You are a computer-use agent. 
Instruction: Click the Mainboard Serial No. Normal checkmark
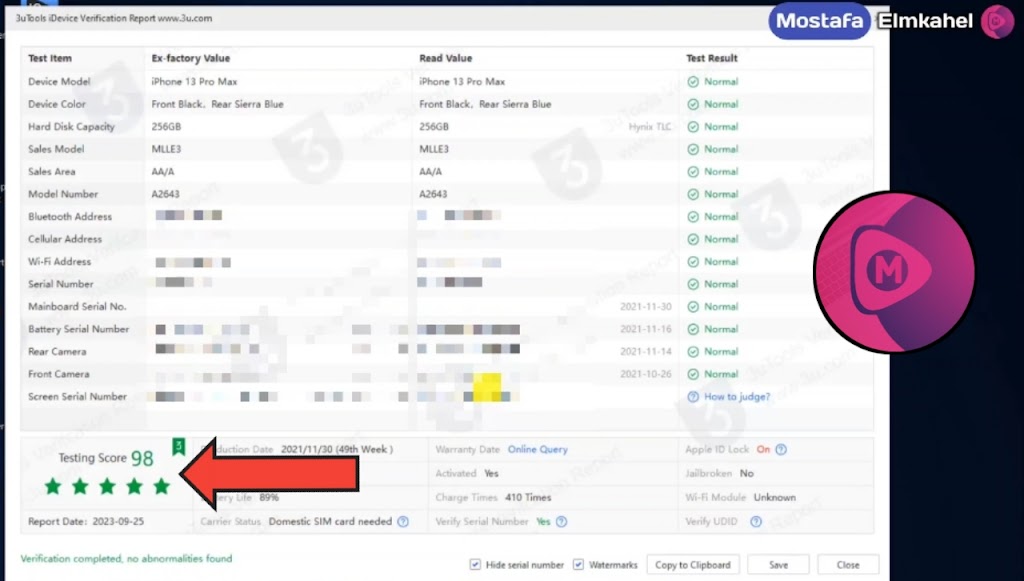point(693,307)
